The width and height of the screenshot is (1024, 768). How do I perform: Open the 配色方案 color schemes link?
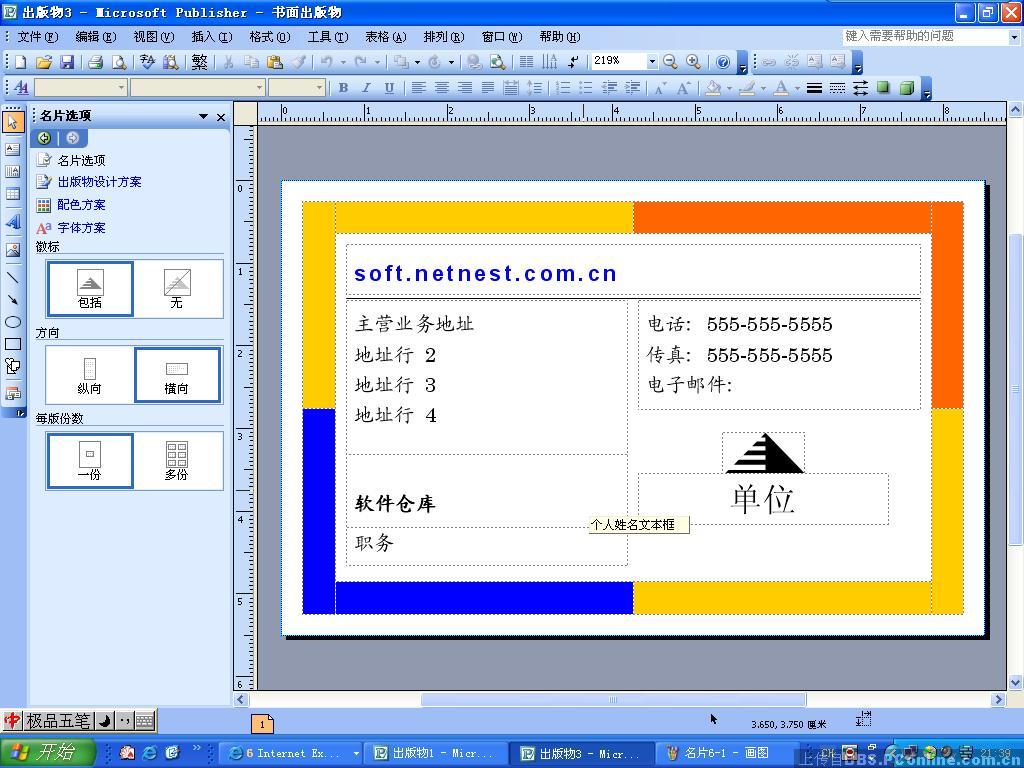tap(81, 205)
